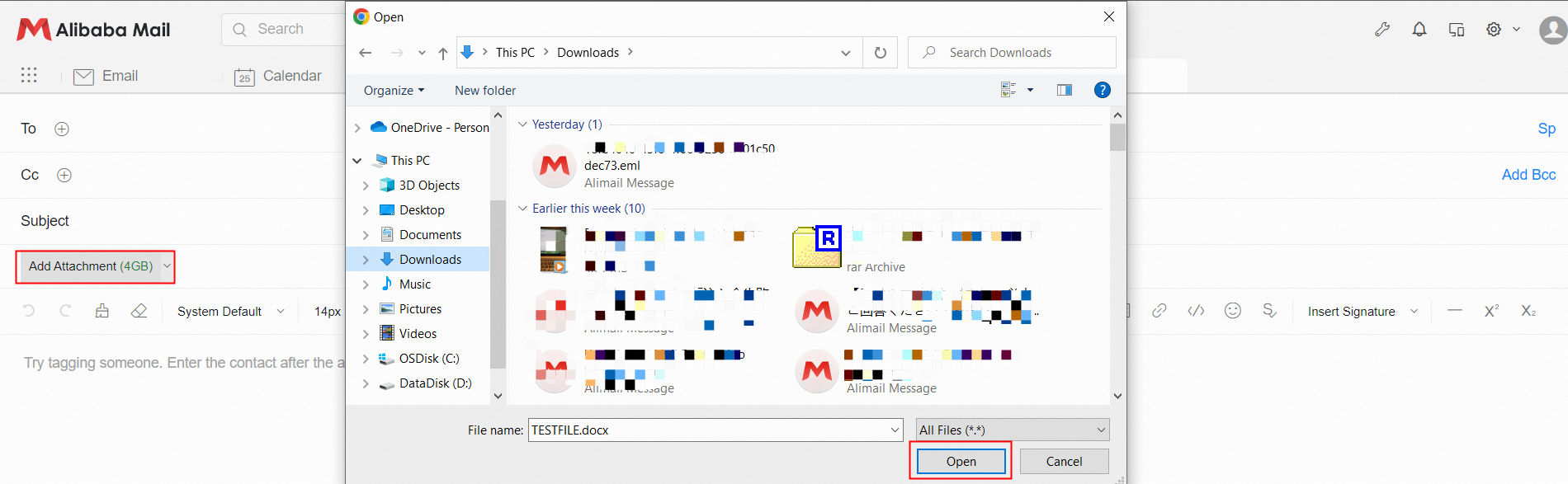
Task: Expand the address bar history dropdown
Action: tap(846, 53)
